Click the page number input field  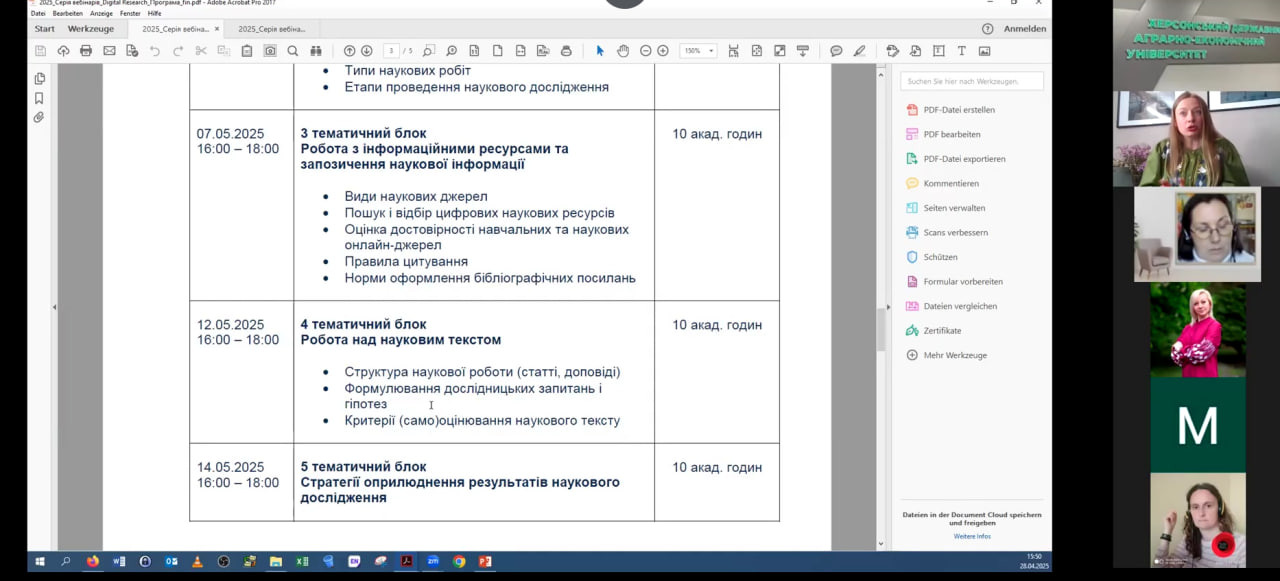point(392,51)
